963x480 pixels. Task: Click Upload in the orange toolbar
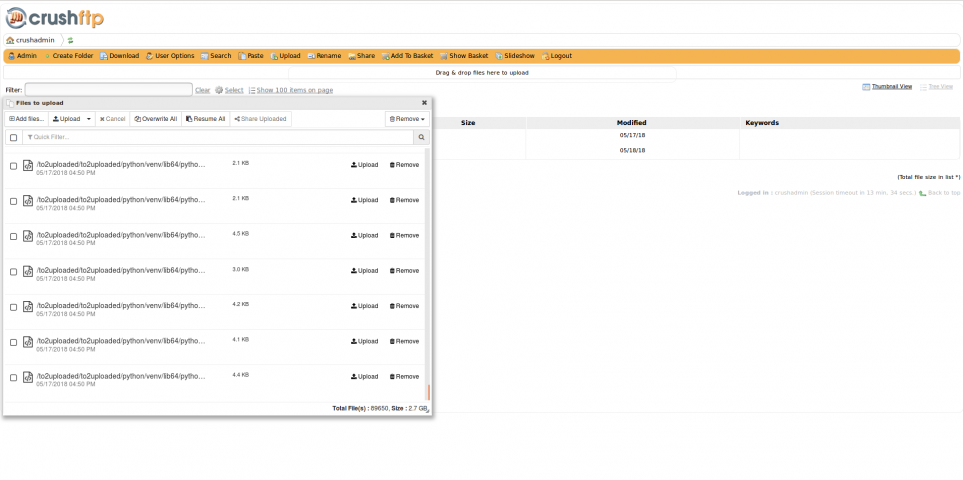click(x=286, y=56)
